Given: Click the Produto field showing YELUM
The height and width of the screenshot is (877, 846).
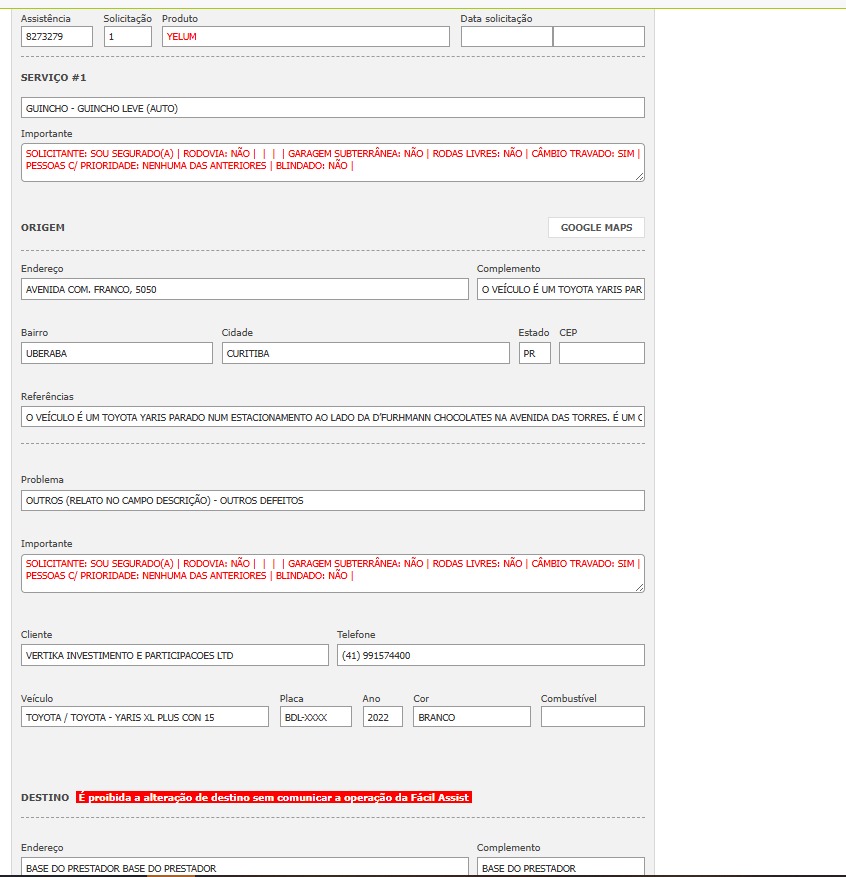Looking at the screenshot, I should tap(305, 37).
